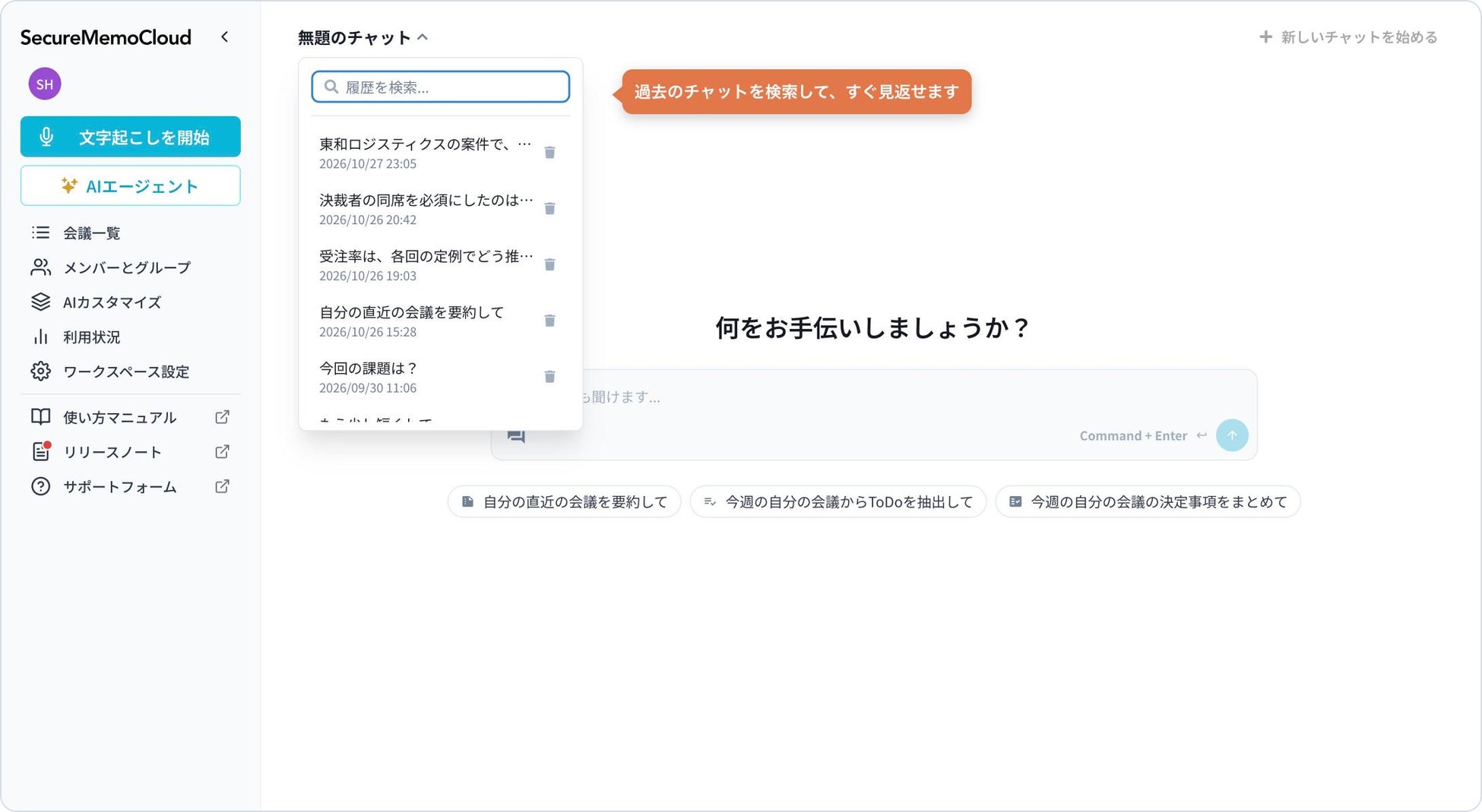Start a new chat with 新しいチャットを始める

[1348, 37]
